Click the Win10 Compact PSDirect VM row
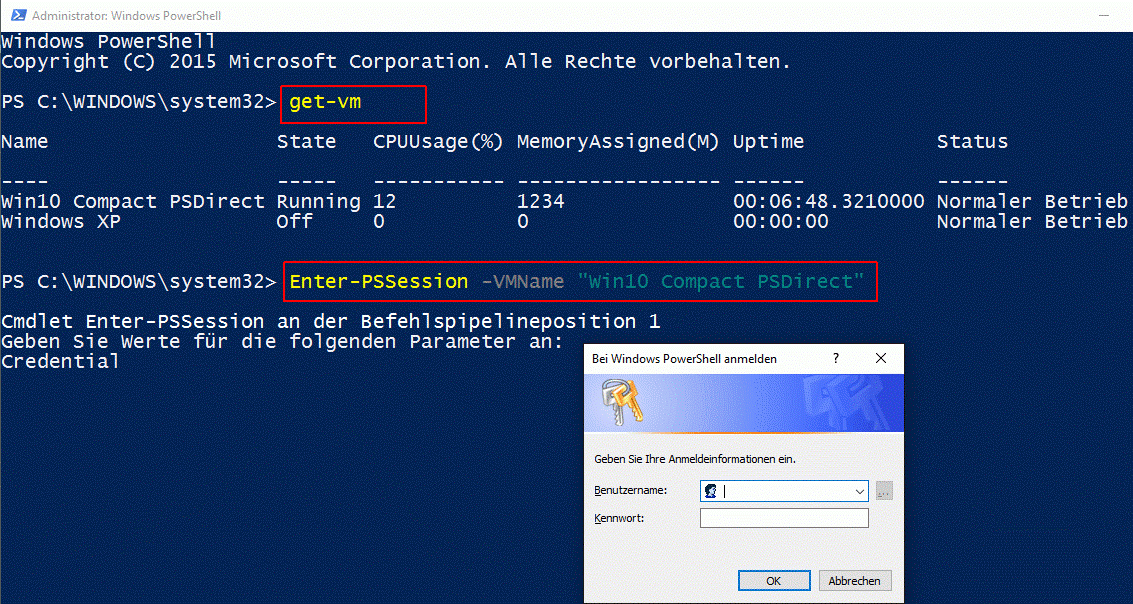 point(564,202)
